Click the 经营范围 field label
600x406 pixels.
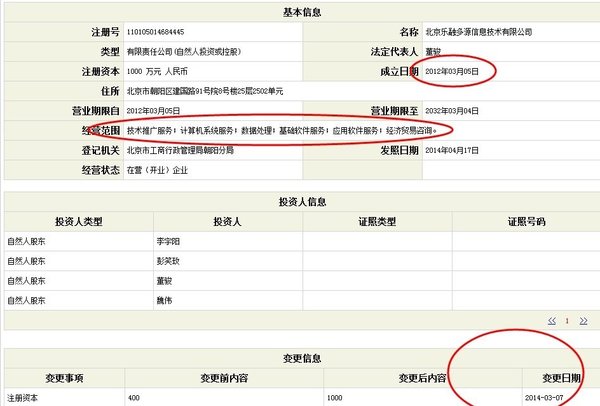tap(101, 130)
